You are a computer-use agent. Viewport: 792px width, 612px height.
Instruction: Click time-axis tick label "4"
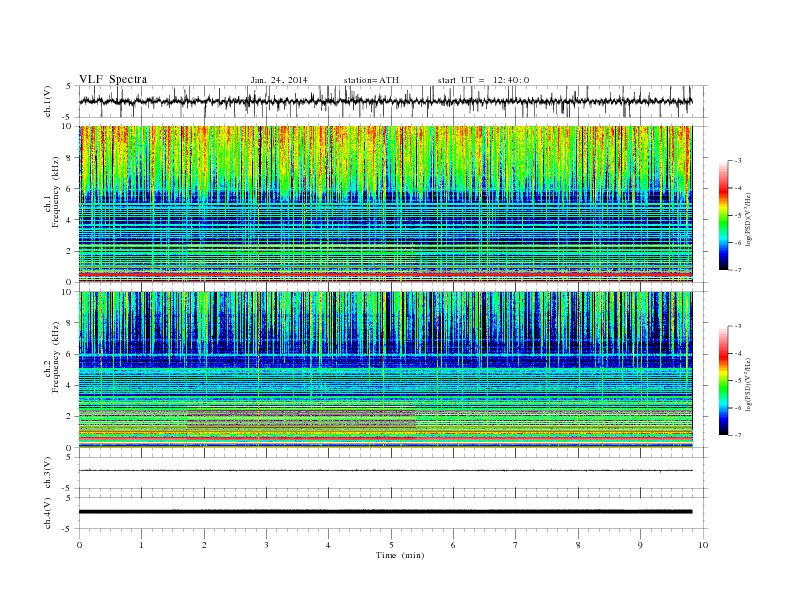328,545
